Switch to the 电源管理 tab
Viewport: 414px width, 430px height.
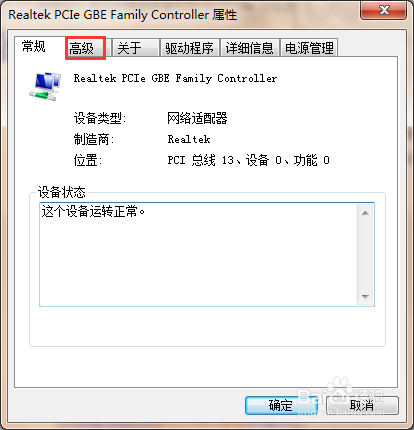(309, 48)
